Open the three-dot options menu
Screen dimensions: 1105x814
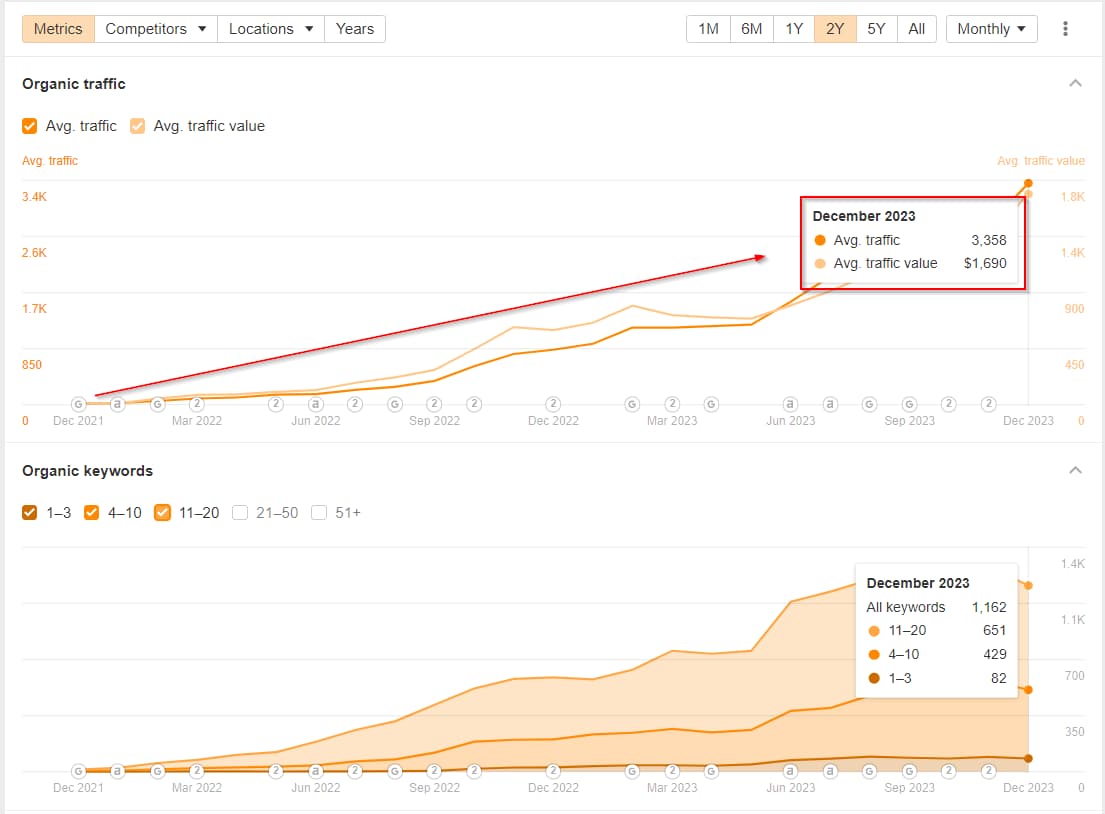1065,28
